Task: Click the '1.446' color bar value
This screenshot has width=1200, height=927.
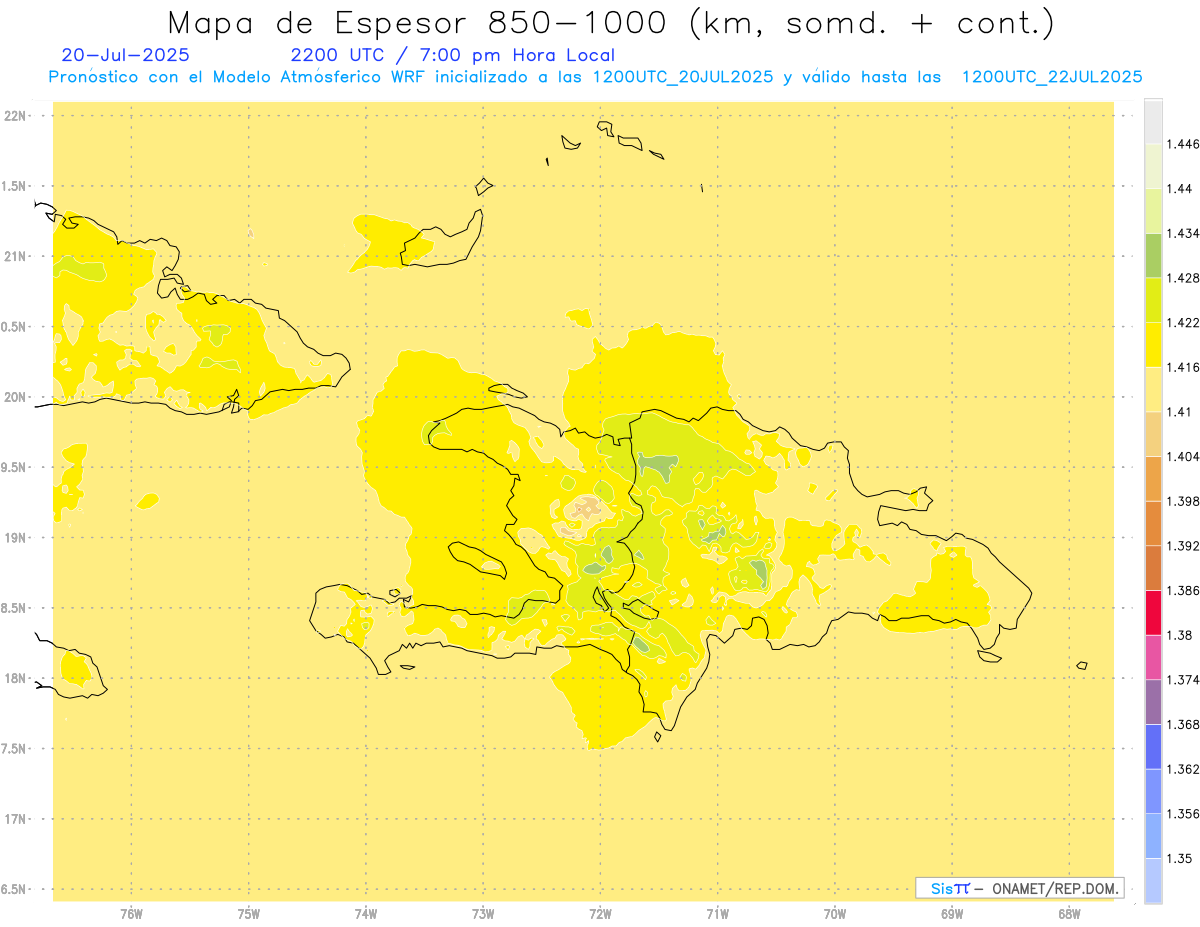Action: [1182, 145]
